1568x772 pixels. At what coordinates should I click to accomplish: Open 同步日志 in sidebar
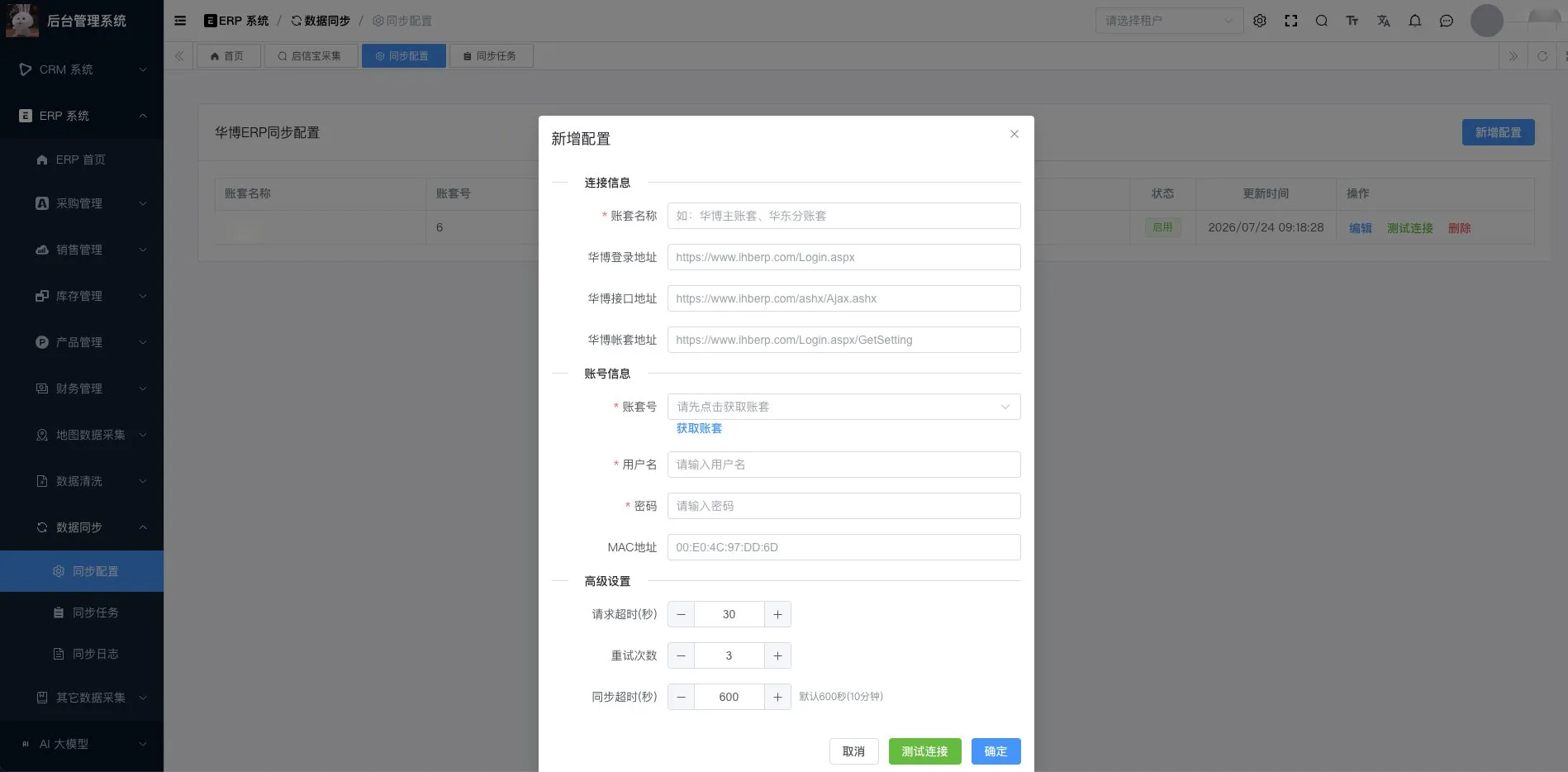point(82,654)
